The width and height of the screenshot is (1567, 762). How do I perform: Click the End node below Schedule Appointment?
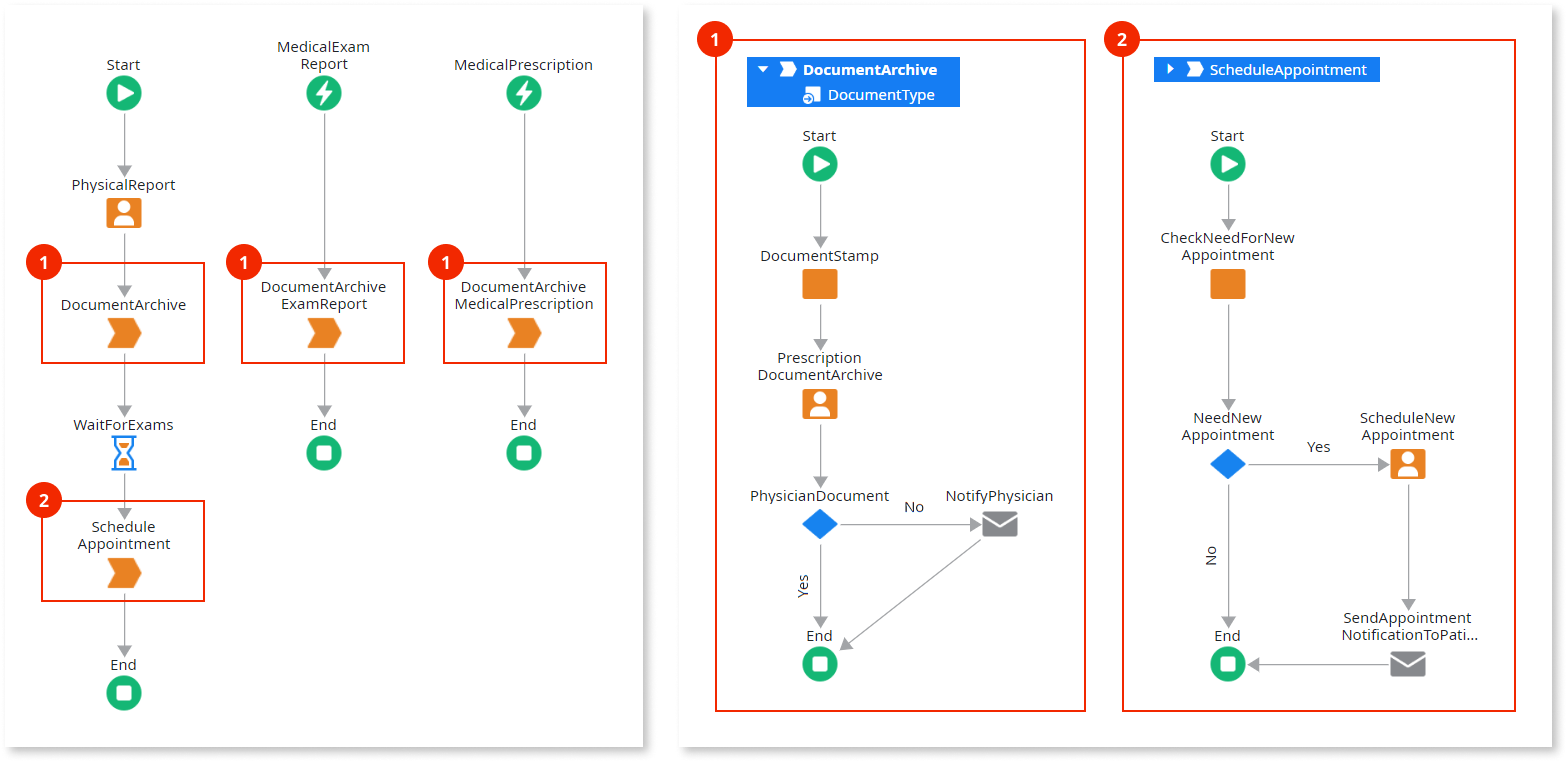click(x=124, y=693)
